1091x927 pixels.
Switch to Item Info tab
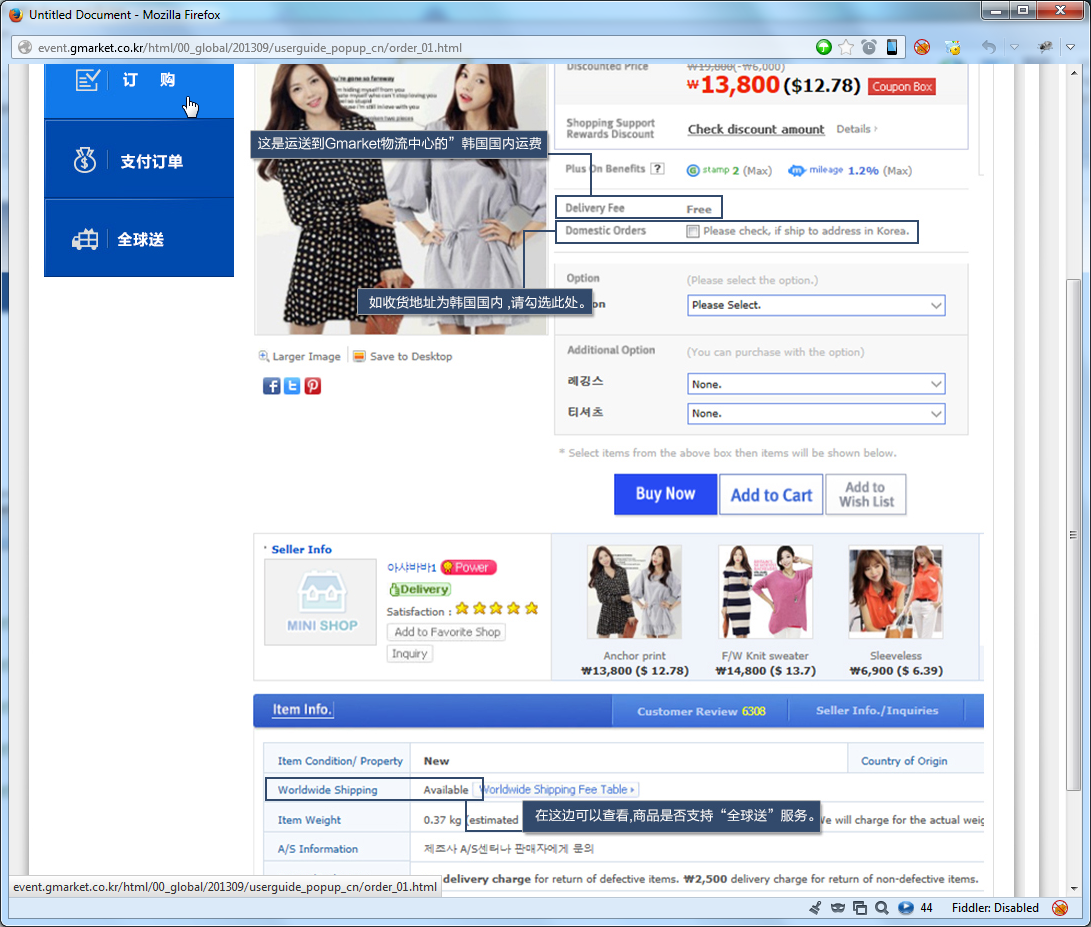[301, 710]
